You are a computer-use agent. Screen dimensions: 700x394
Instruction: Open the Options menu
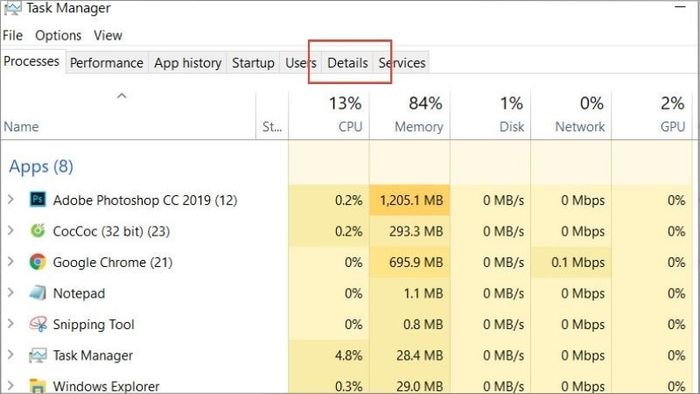[x=58, y=35]
